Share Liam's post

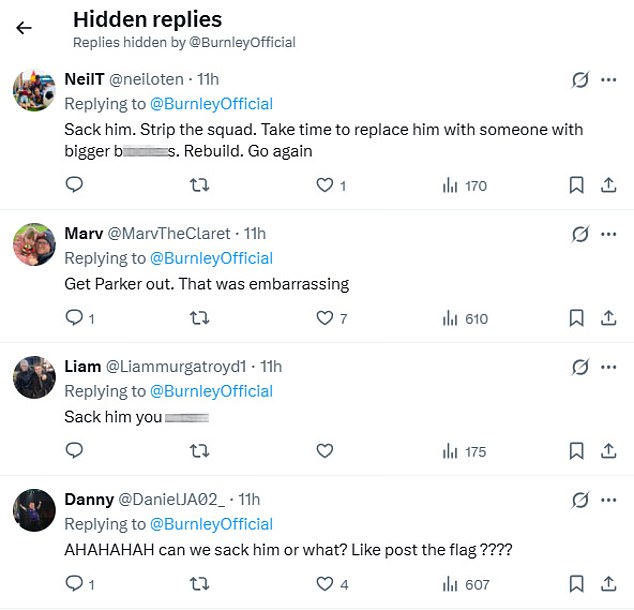point(607,451)
